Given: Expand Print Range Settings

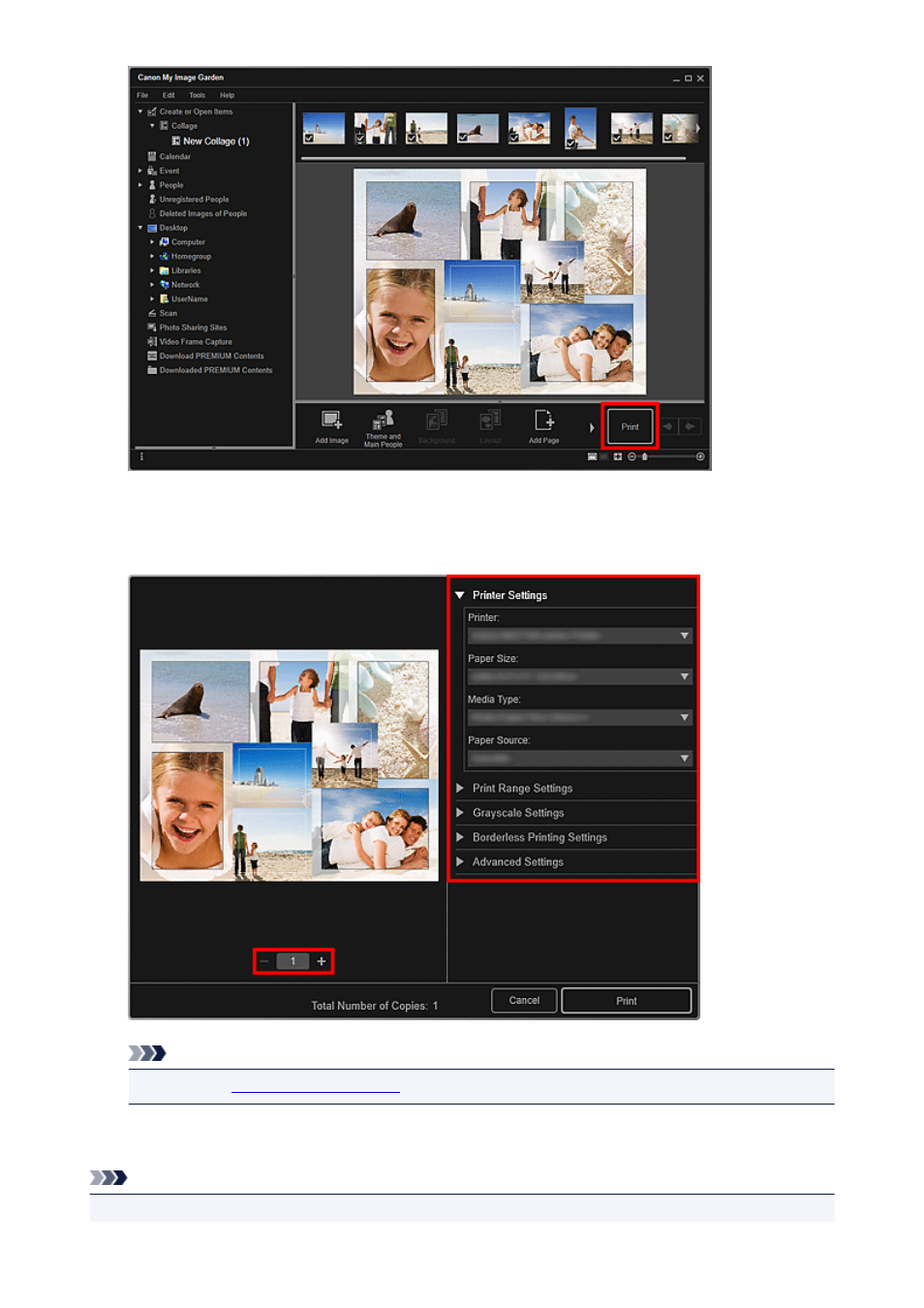Looking at the screenshot, I should click(460, 788).
